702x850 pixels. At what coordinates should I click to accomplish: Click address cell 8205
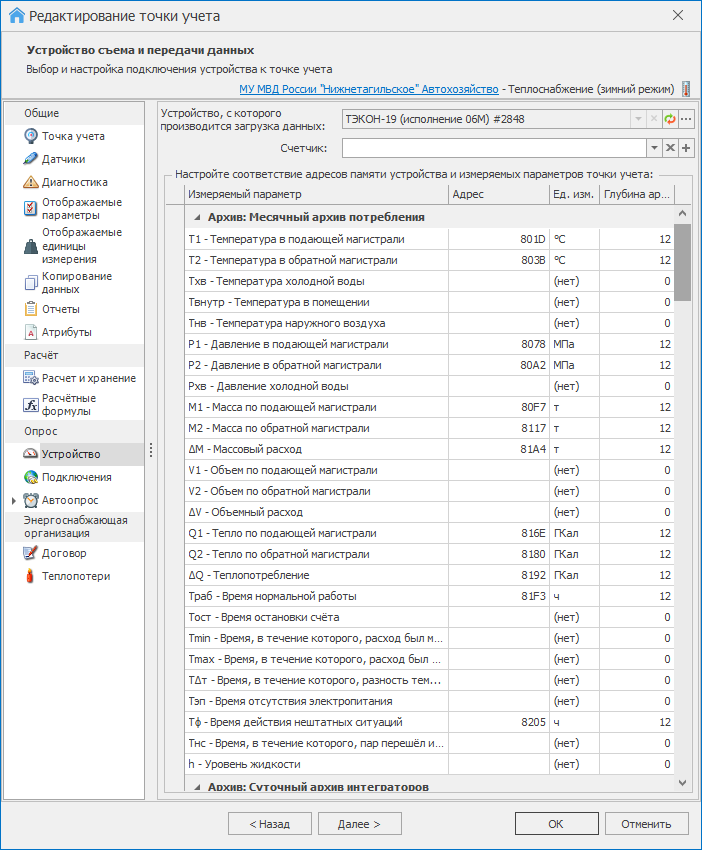click(x=498, y=722)
